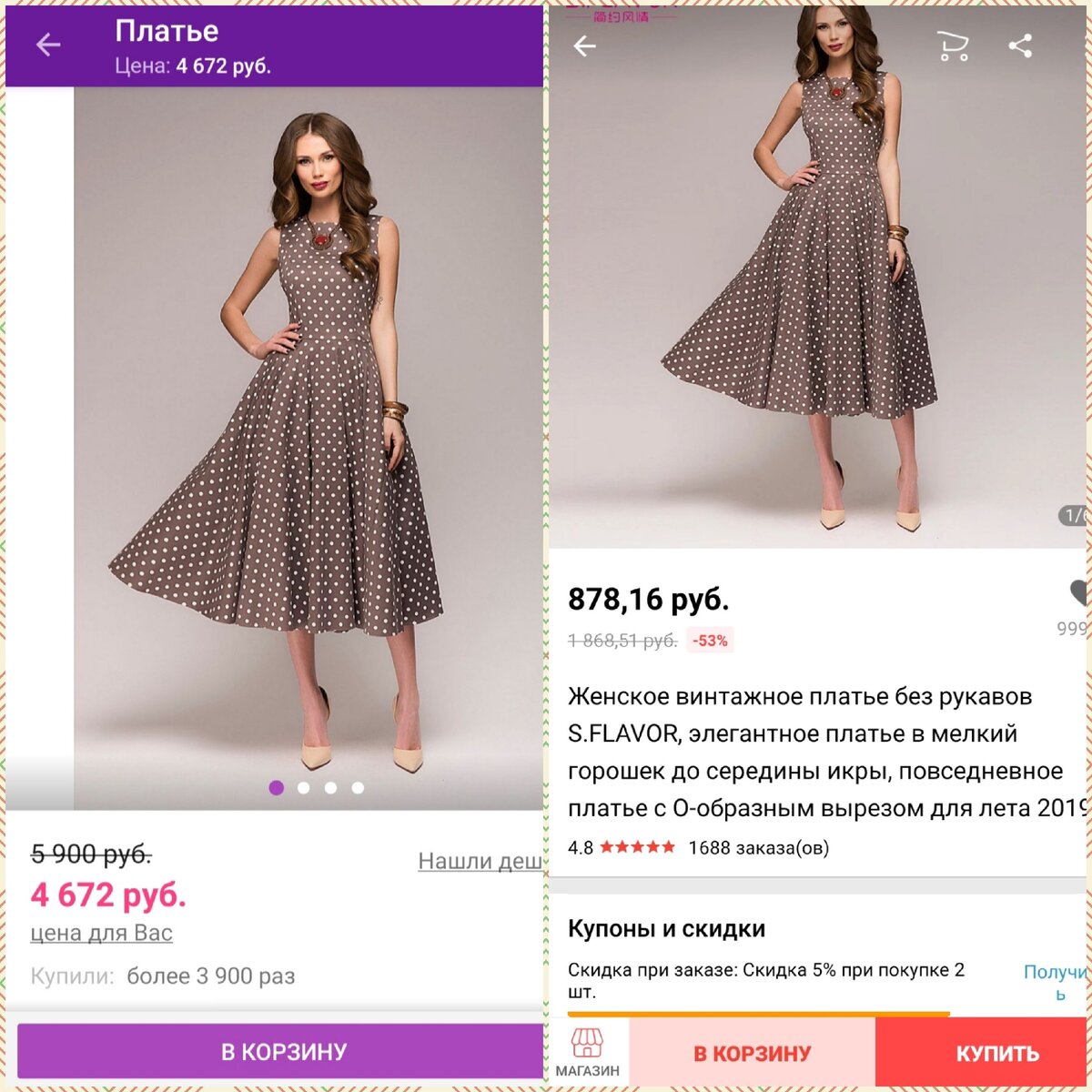
Task: Open the Нашли дешевле link
Action: [480, 860]
